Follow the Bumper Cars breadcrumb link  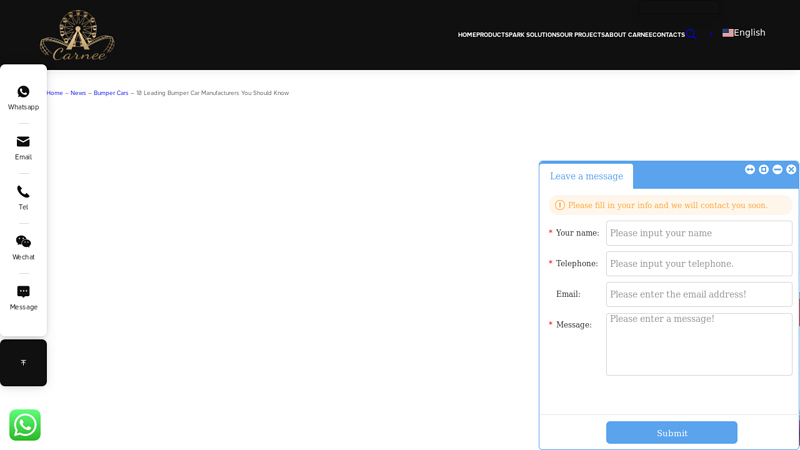(x=111, y=93)
